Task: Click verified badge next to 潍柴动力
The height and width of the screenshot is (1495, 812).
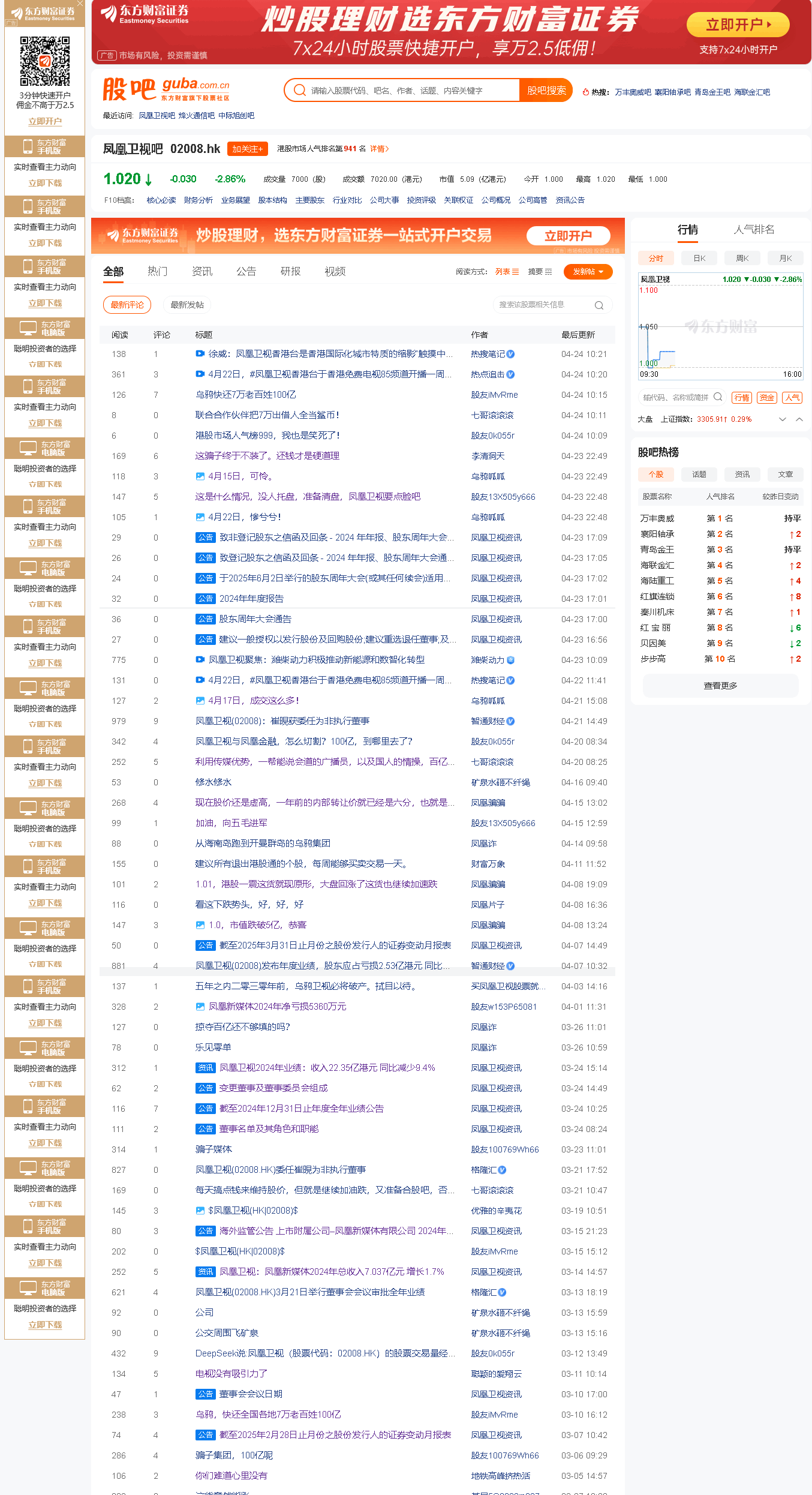Action: point(510,660)
